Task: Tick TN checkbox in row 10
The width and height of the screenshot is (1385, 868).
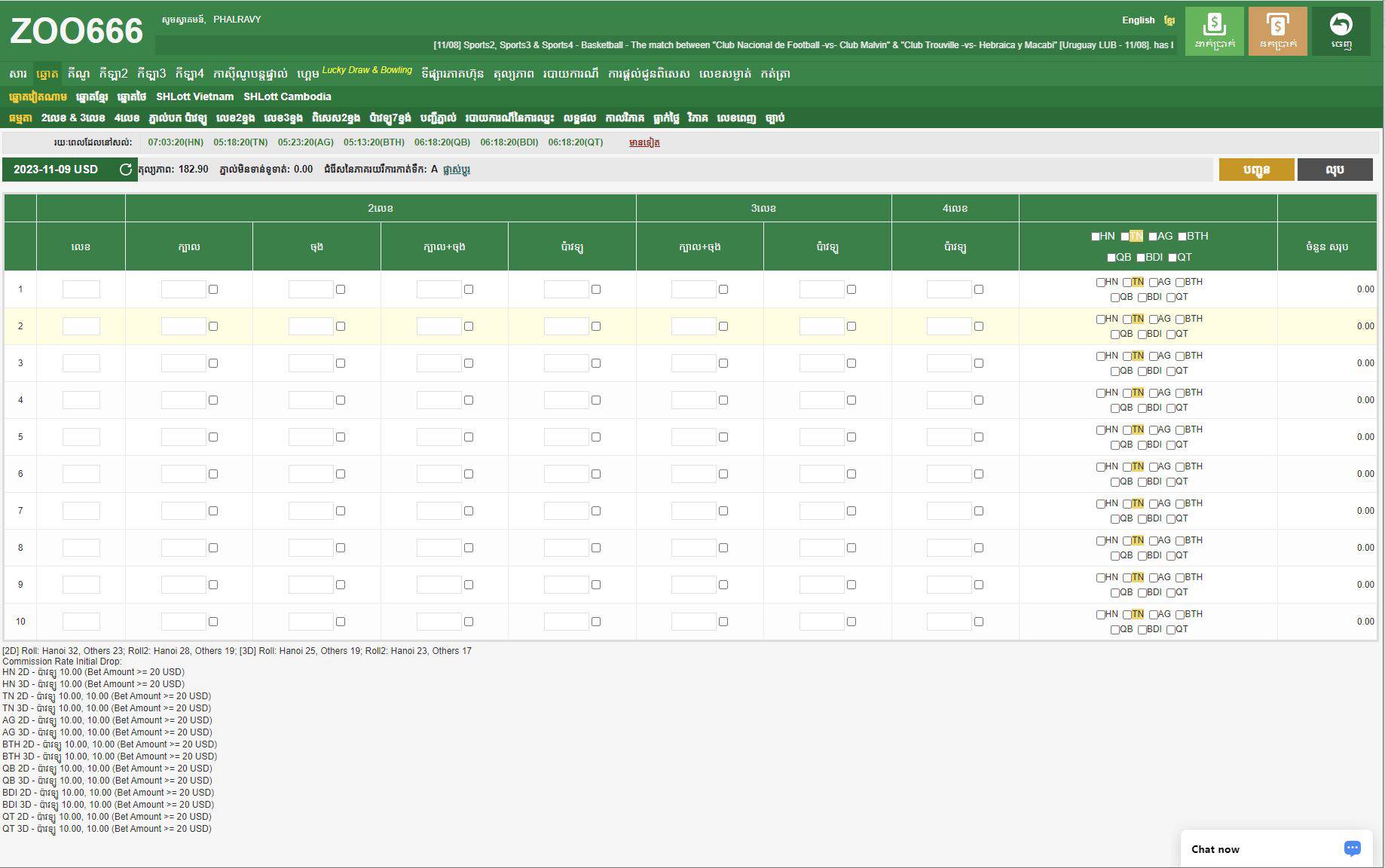Action: [x=1127, y=615]
